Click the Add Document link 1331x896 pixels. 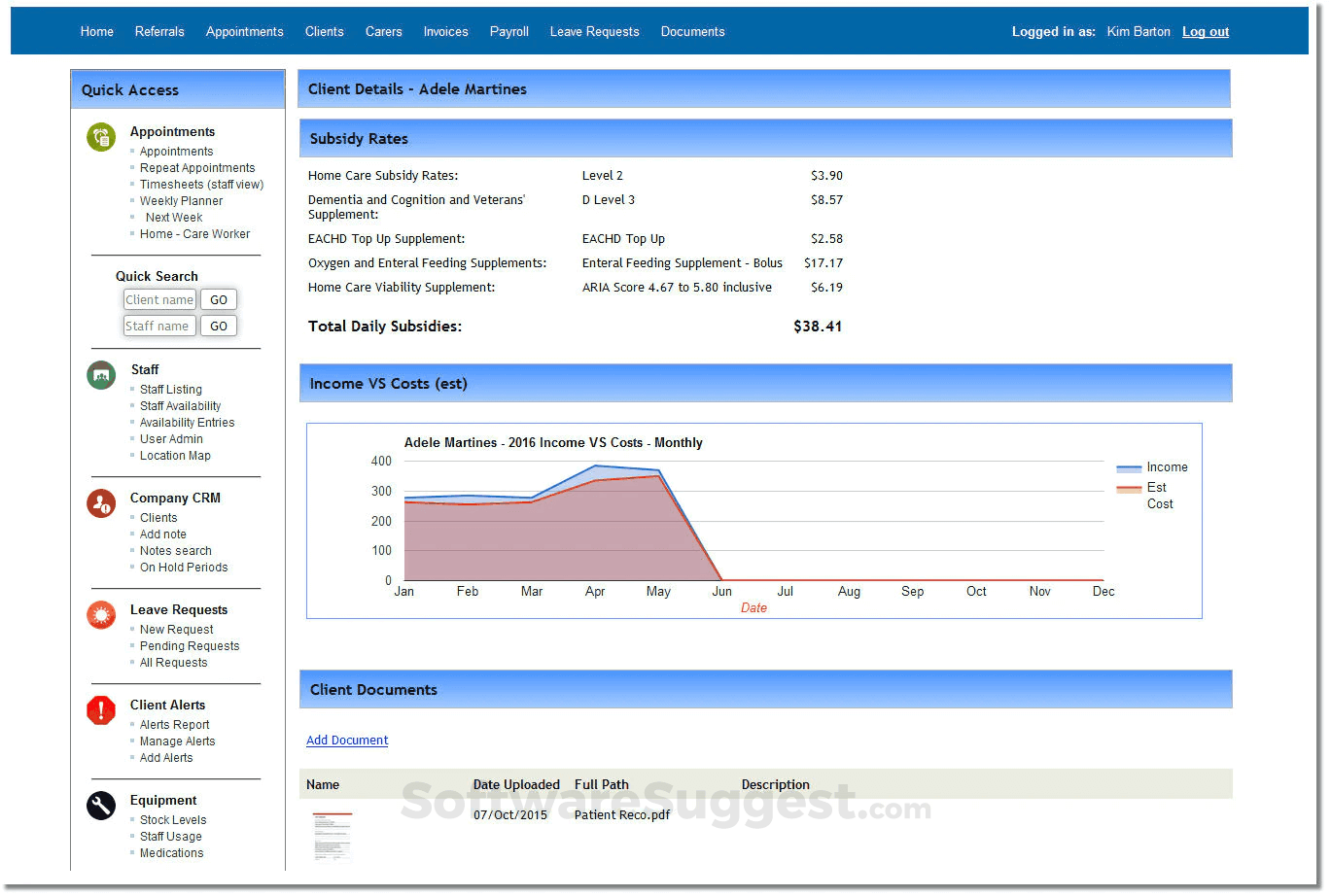(x=347, y=741)
